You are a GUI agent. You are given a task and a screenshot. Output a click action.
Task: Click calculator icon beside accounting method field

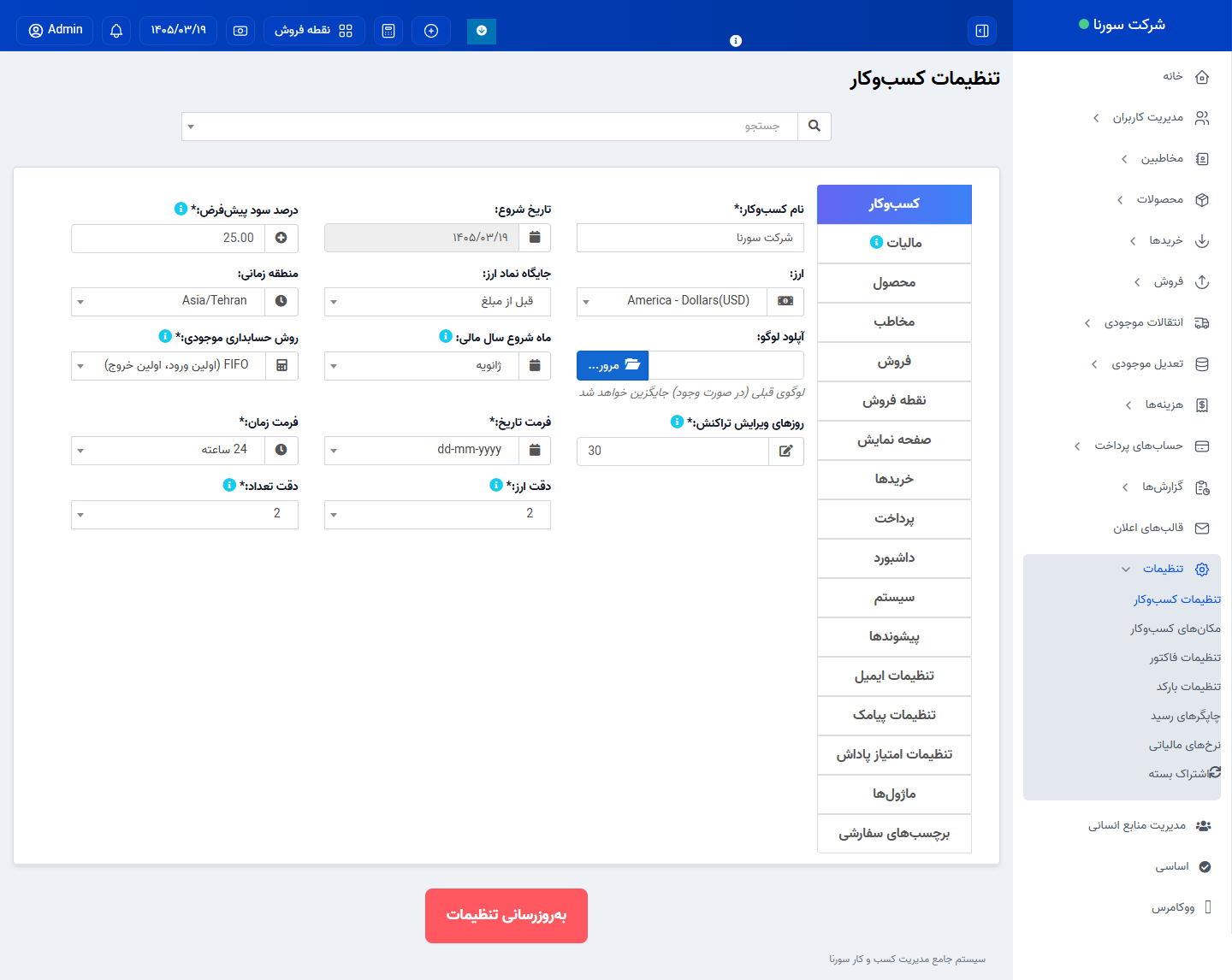pos(281,365)
